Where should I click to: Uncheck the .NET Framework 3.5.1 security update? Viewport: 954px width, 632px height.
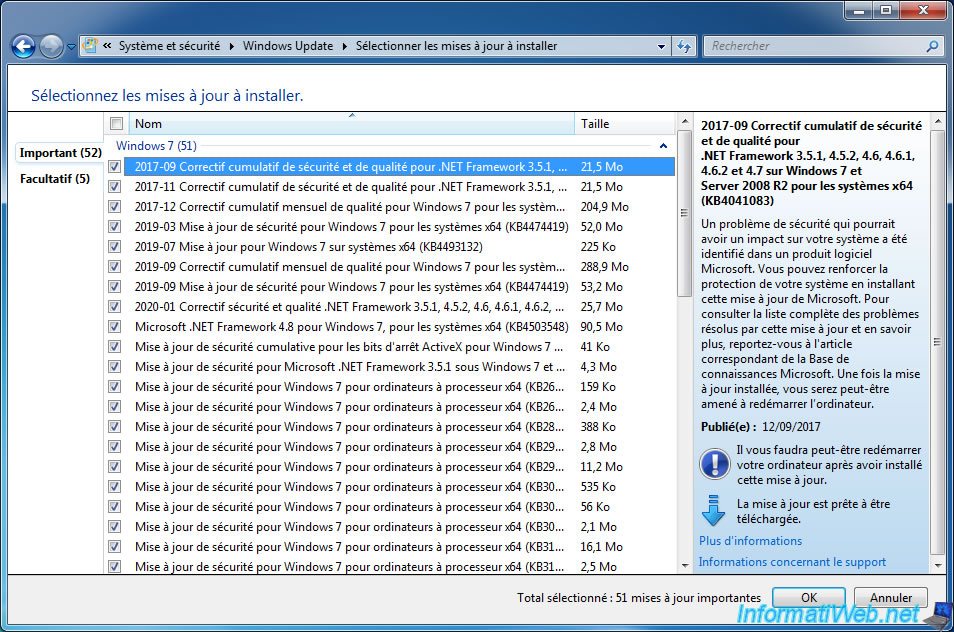tap(114, 367)
